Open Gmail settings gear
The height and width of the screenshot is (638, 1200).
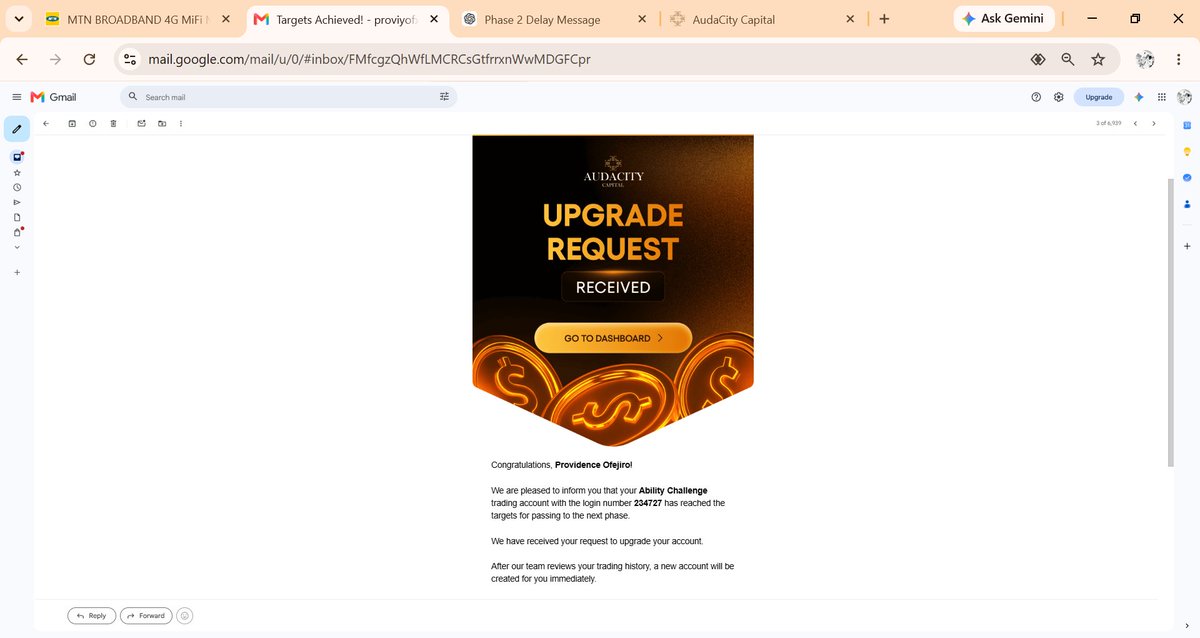pyautogui.click(x=1058, y=97)
